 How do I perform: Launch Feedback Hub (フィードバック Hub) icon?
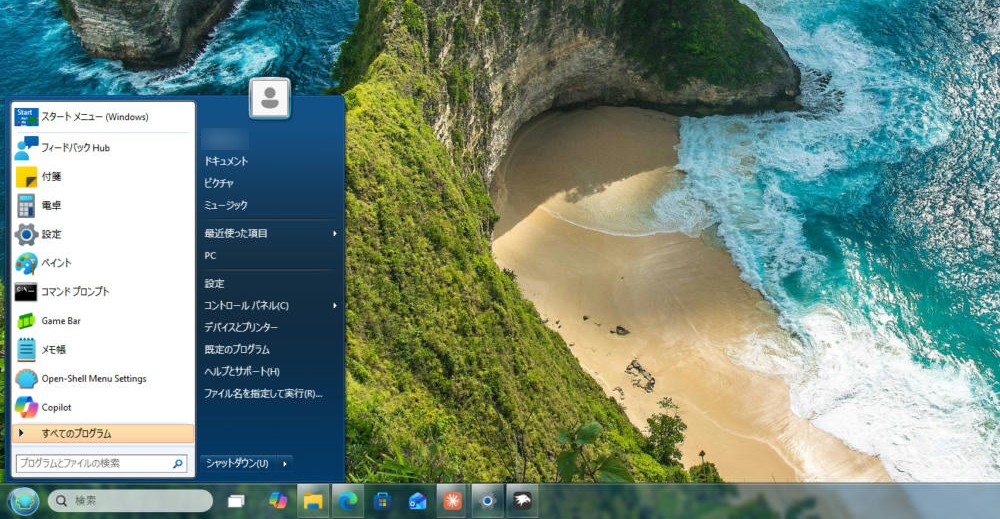pos(26,147)
